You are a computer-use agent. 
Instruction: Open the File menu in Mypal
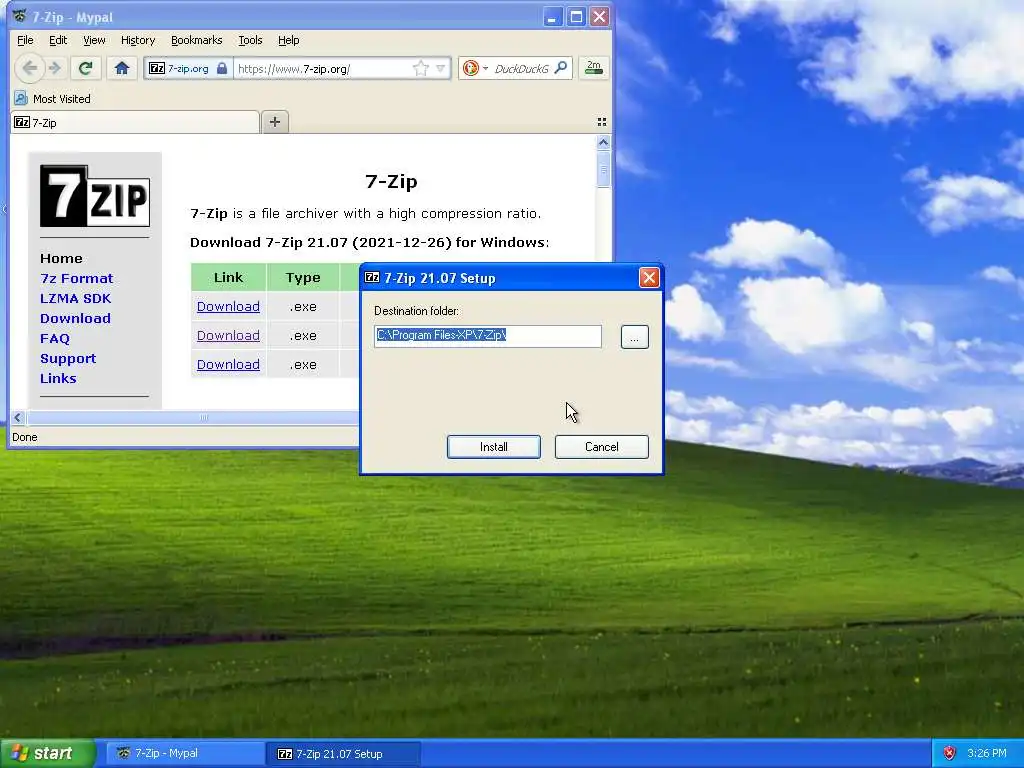25,40
